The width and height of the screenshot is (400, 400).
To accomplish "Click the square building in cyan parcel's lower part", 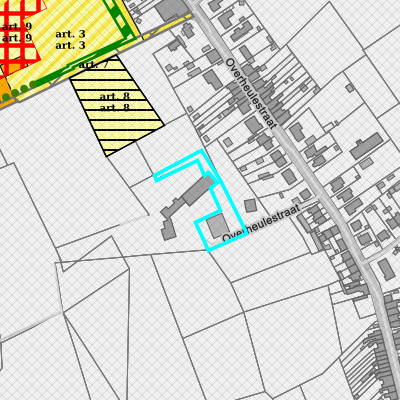I will [x=218, y=226].
